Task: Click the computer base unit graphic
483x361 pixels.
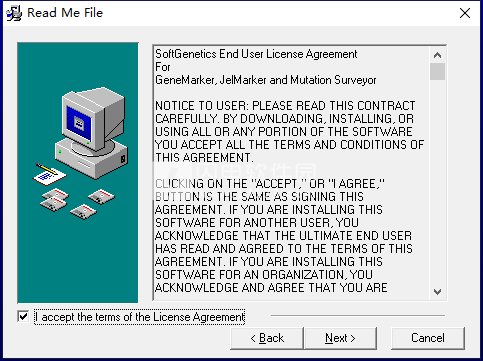Action: 92,159
